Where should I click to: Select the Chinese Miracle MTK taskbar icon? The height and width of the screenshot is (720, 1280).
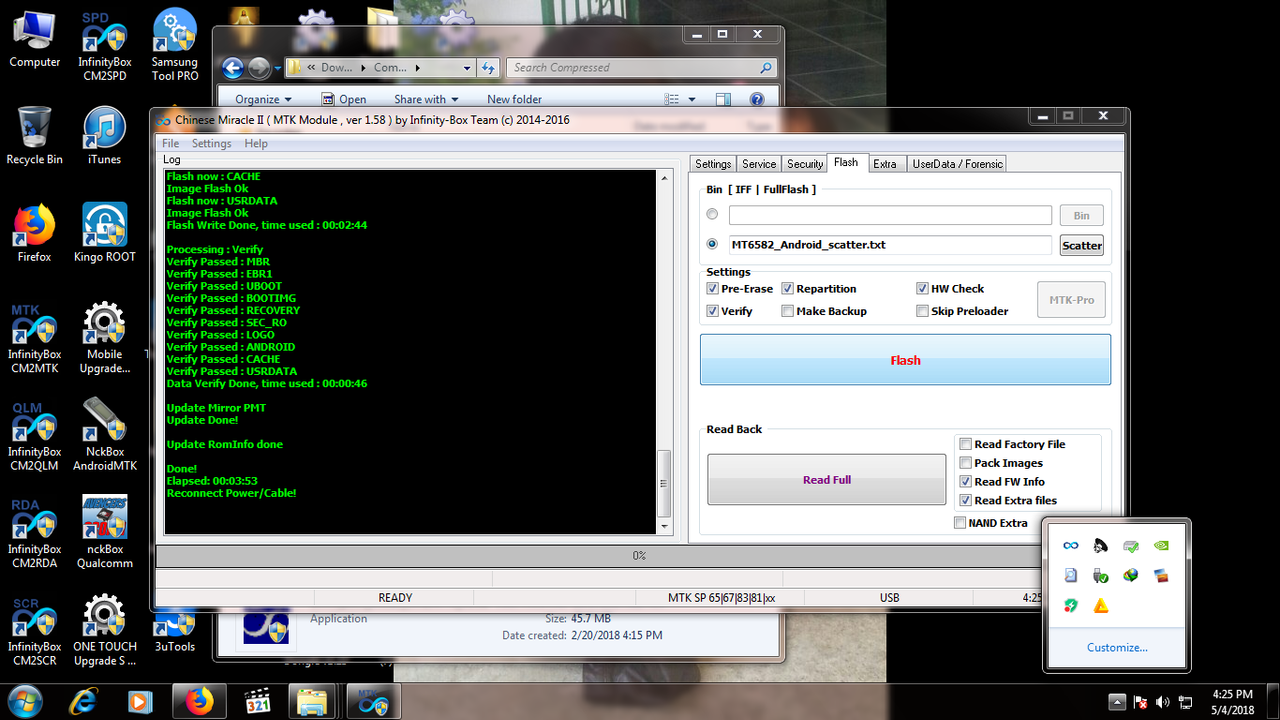tap(373, 701)
